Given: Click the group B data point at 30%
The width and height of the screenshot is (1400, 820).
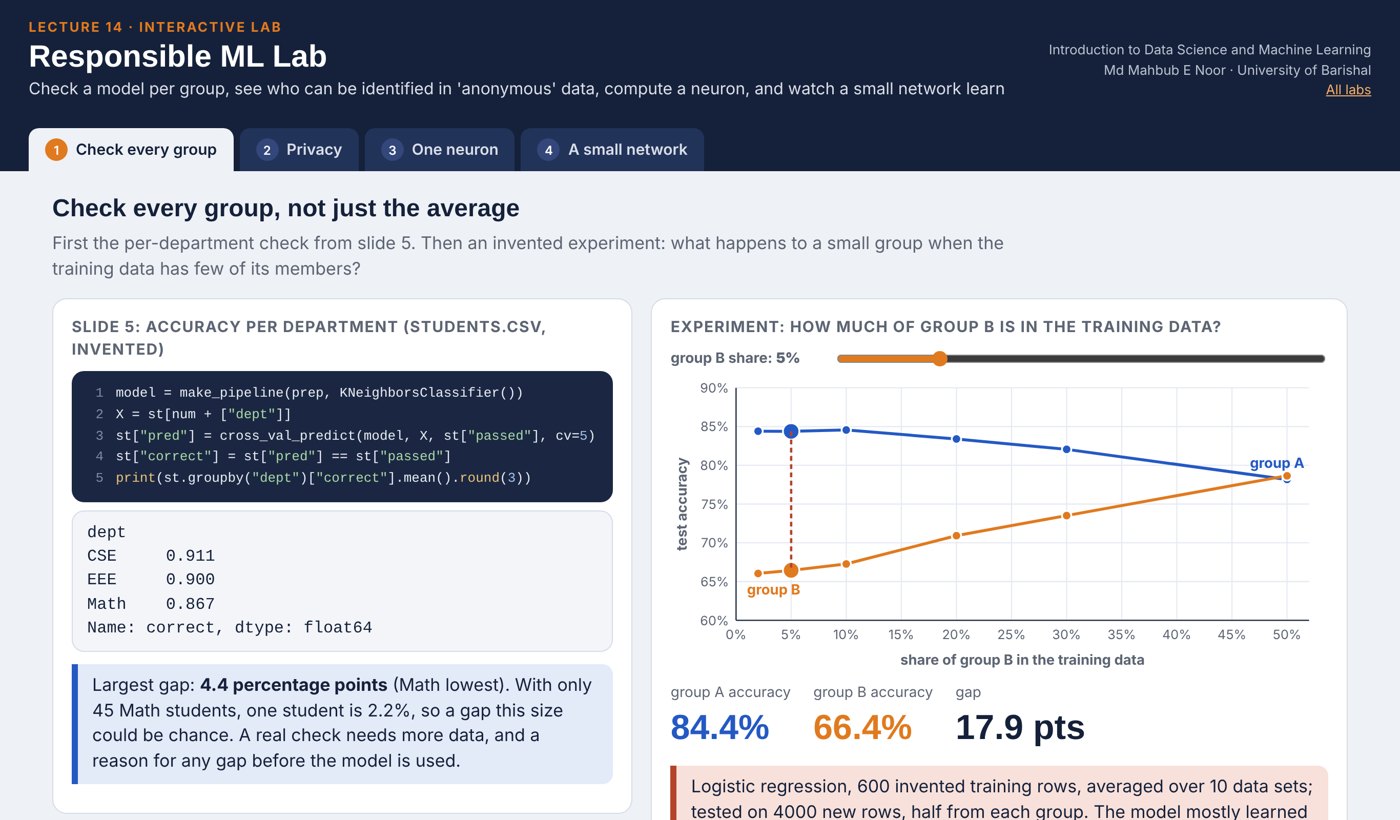Looking at the screenshot, I should (1066, 516).
